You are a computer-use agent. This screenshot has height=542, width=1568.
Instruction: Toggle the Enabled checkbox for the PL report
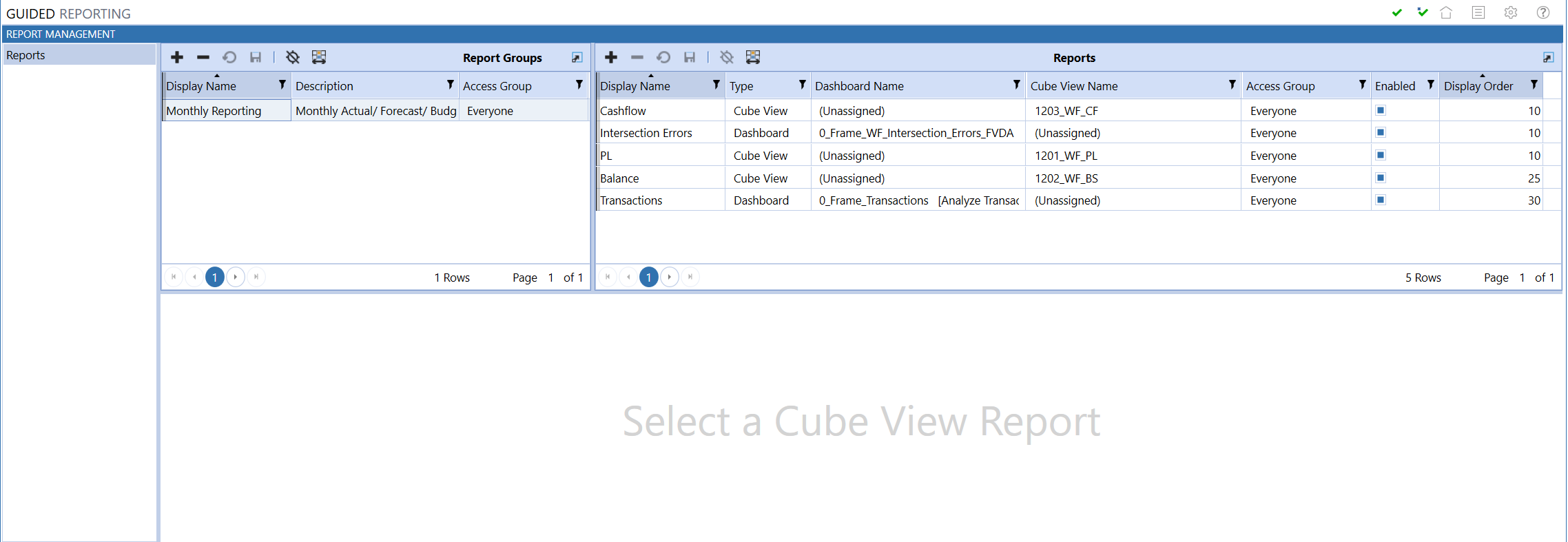click(x=1381, y=155)
